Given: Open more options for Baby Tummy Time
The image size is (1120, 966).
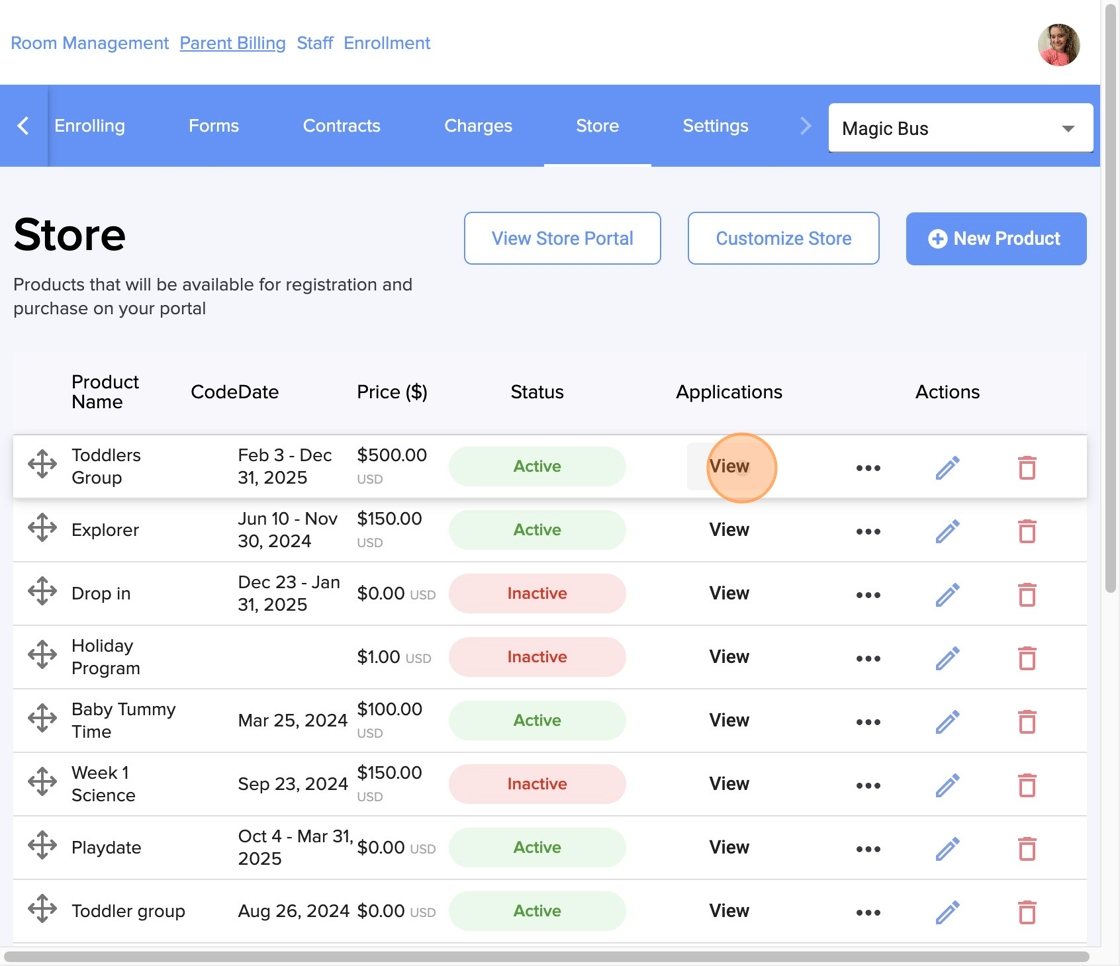Looking at the screenshot, I should coord(868,722).
